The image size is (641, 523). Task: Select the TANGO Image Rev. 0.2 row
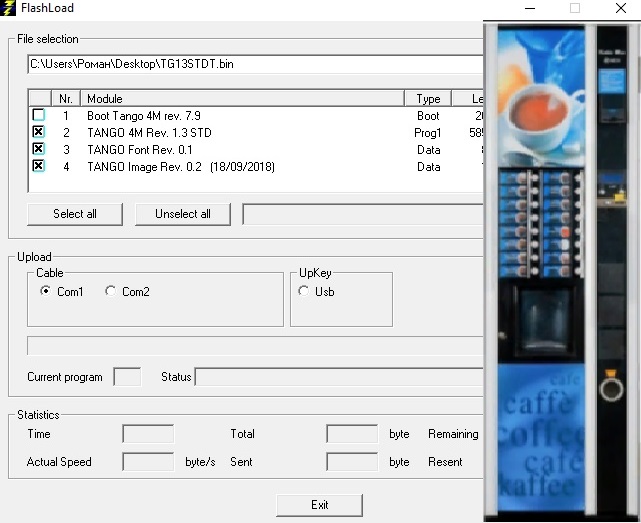click(256, 167)
